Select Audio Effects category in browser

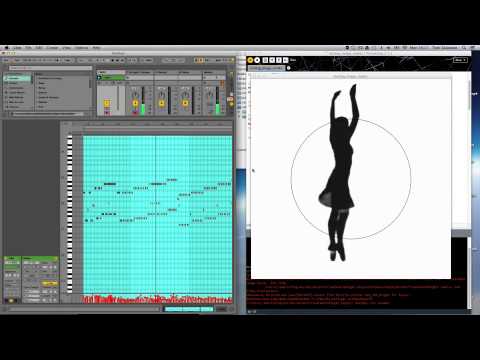click(17, 93)
